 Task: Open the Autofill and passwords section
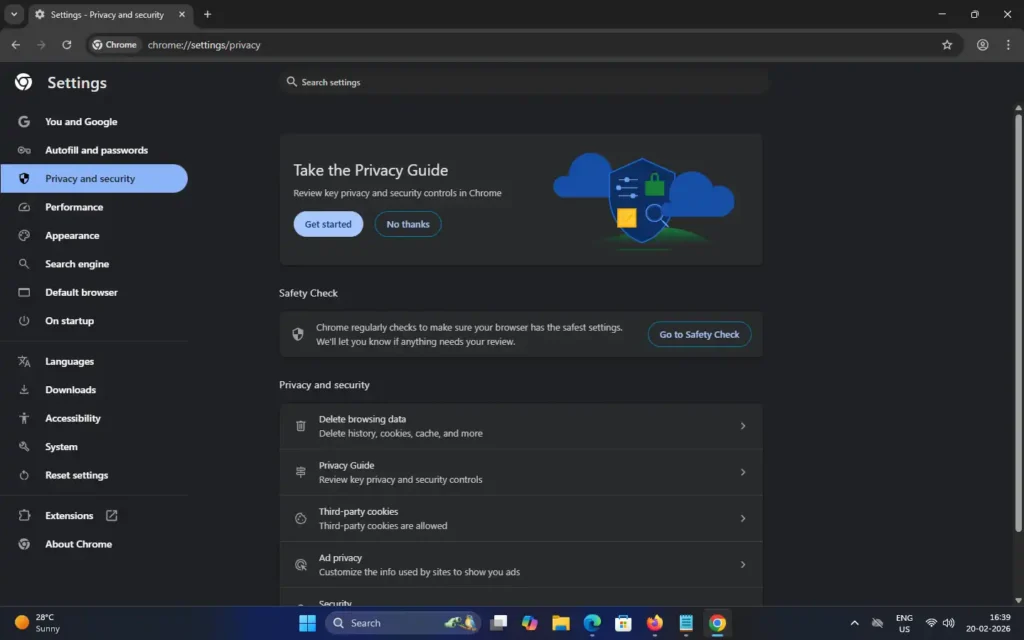96,150
